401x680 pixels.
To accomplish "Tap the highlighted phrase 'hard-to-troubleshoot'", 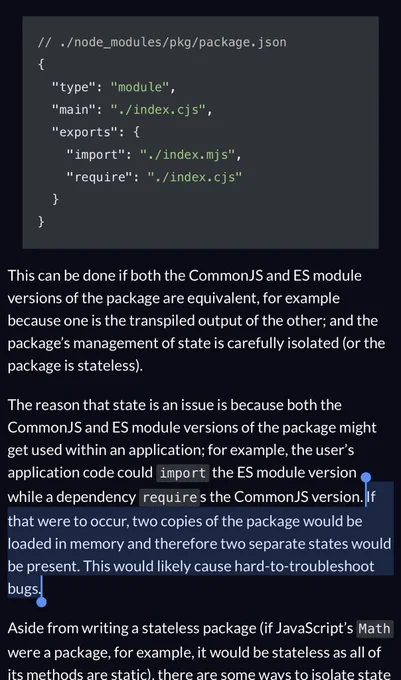I will (x=304, y=566).
